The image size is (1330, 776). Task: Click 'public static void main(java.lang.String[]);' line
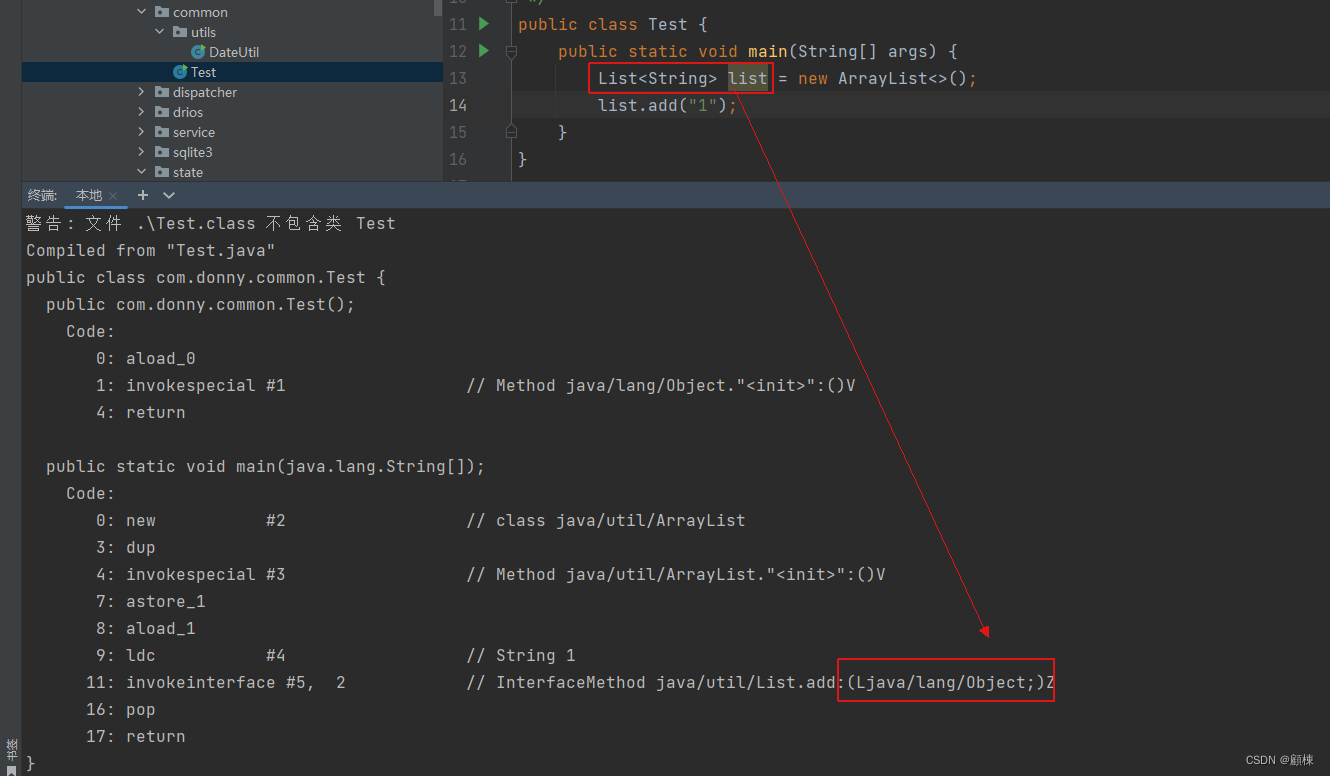[x=265, y=466]
